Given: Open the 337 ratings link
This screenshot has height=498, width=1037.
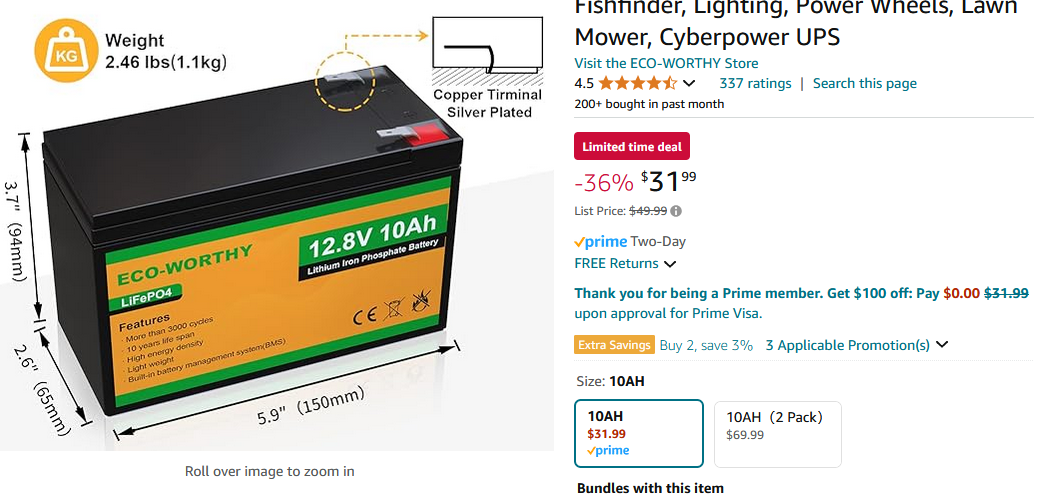Looking at the screenshot, I should tap(755, 83).
